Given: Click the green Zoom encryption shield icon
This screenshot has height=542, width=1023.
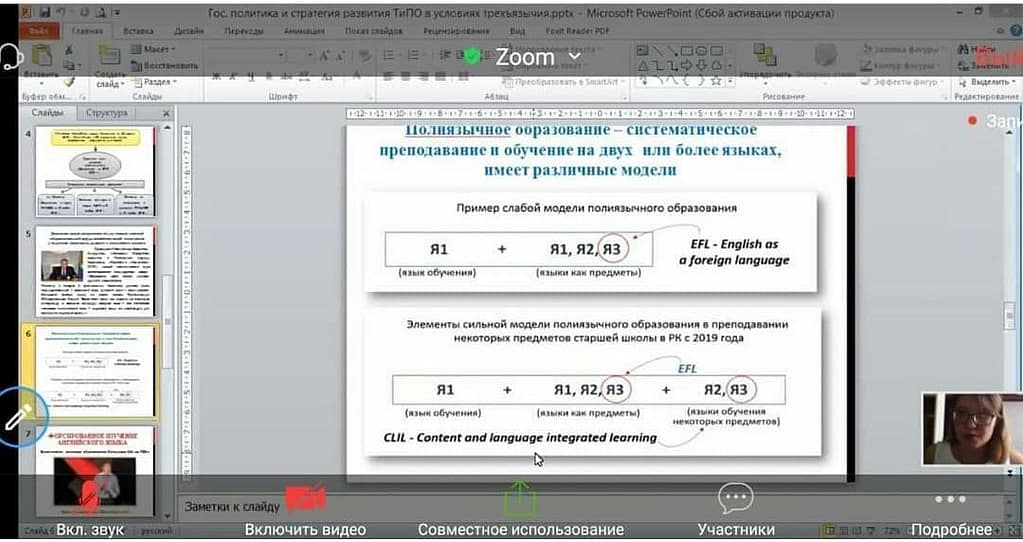Looking at the screenshot, I should point(472,57).
